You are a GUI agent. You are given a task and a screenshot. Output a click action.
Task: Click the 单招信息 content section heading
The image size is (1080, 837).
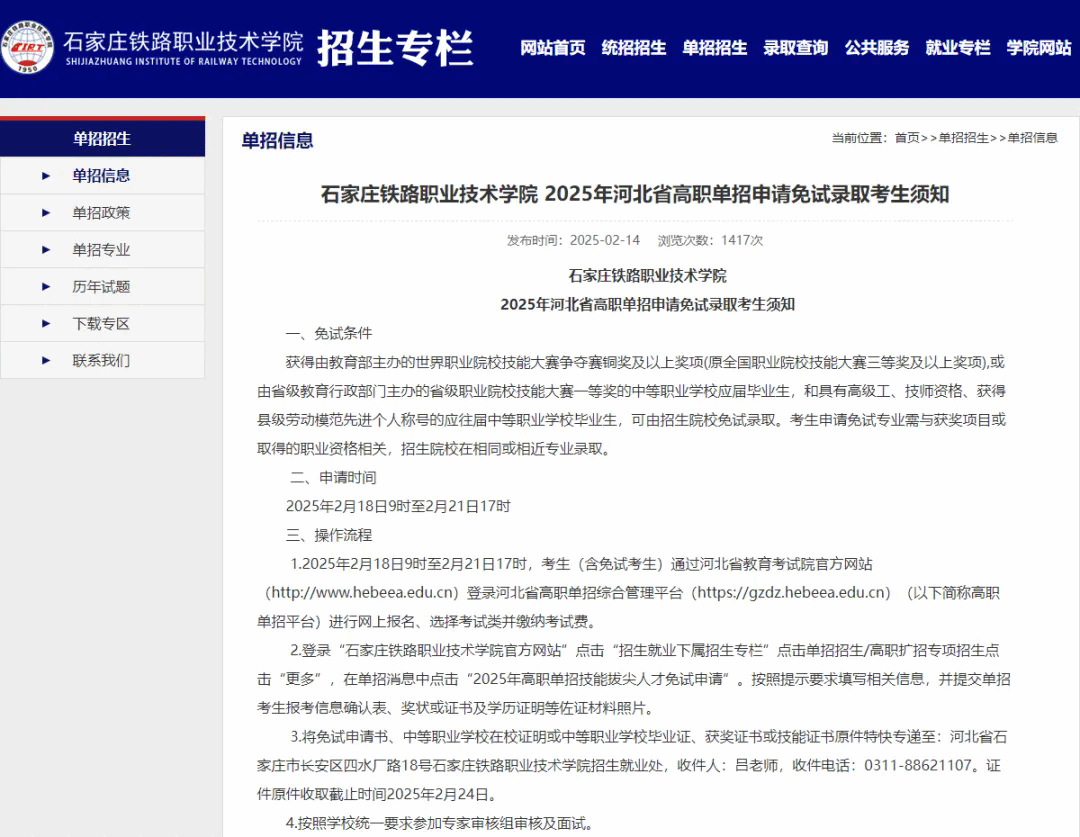coord(277,141)
